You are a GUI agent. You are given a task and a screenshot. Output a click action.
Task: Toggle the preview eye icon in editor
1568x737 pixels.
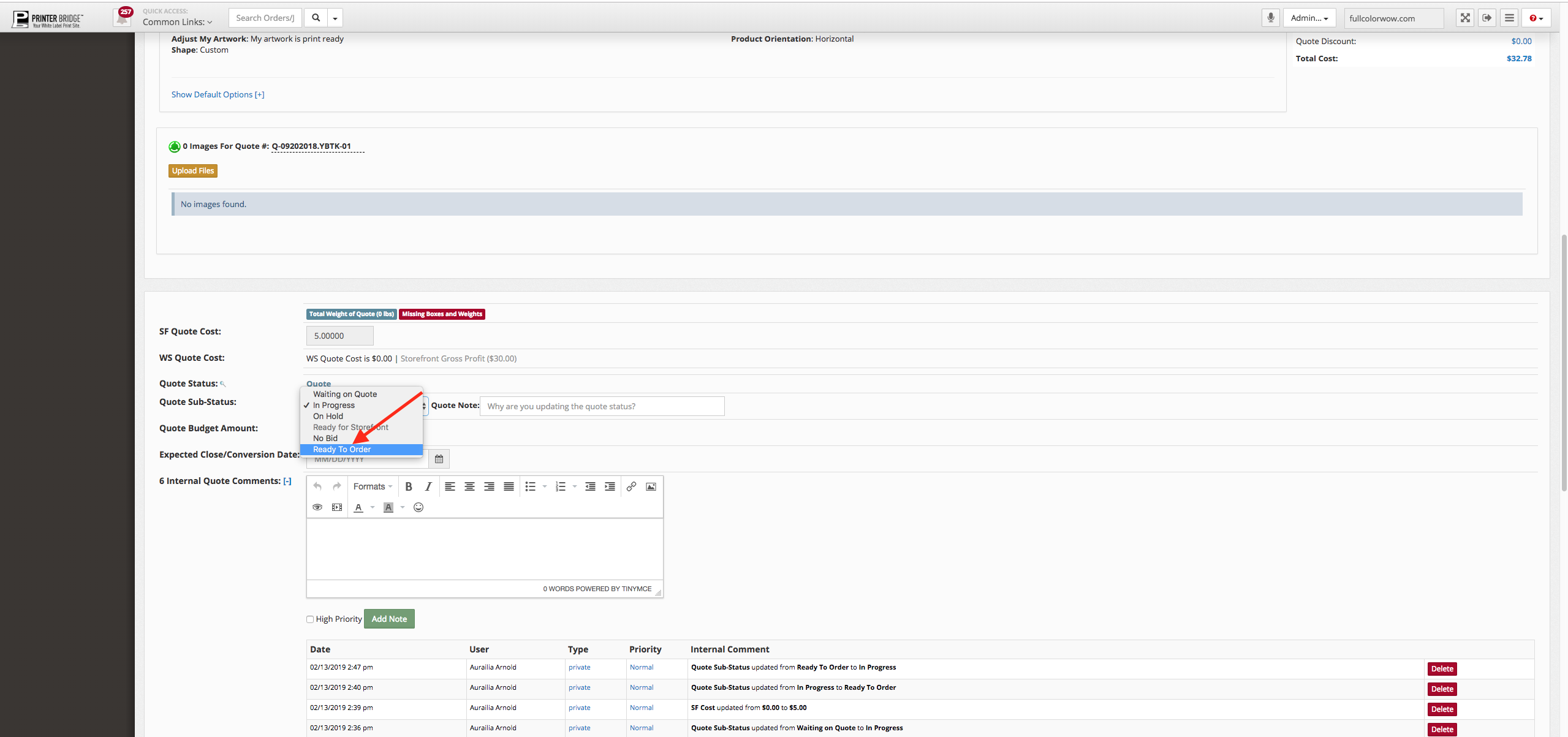[317, 507]
